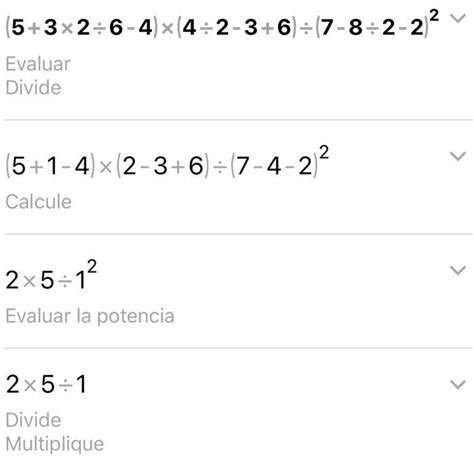Select the (4÷2−3+6) group in the first expression

237,27
